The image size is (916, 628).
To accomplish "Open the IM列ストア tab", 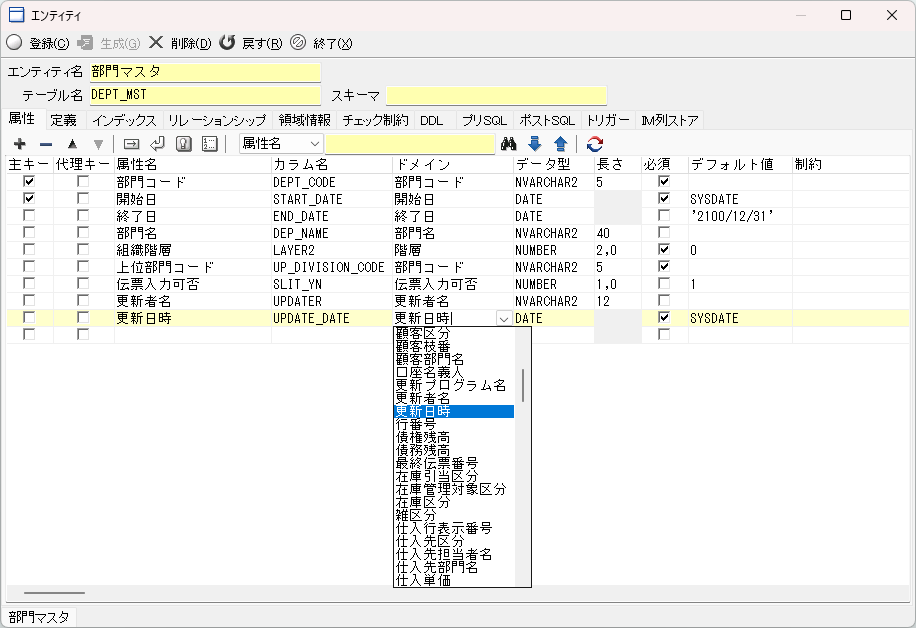I will pos(669,120).
